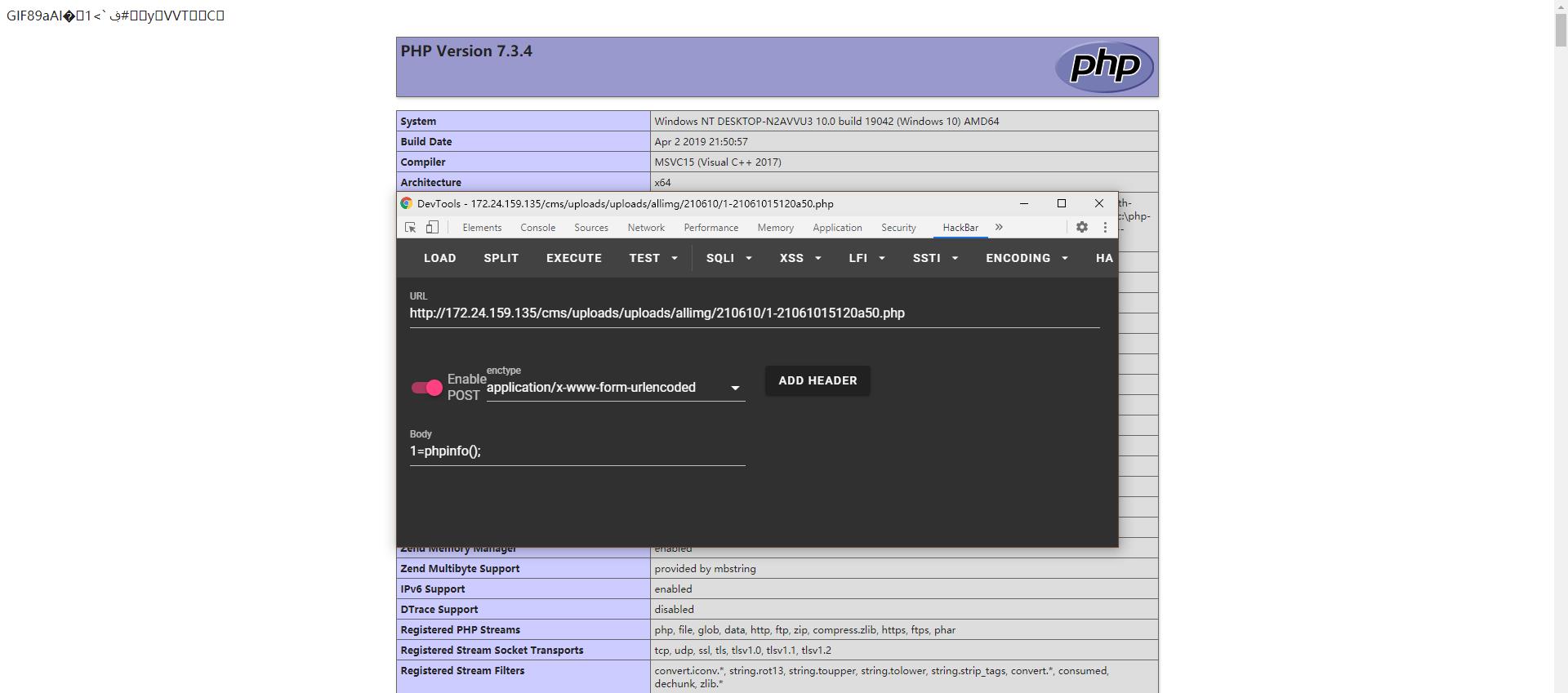Focus the HackBar URL input field
Image resolution: width=1568 pixels, height=693 pixels.
pyautogui.click(x=755, y=313)
